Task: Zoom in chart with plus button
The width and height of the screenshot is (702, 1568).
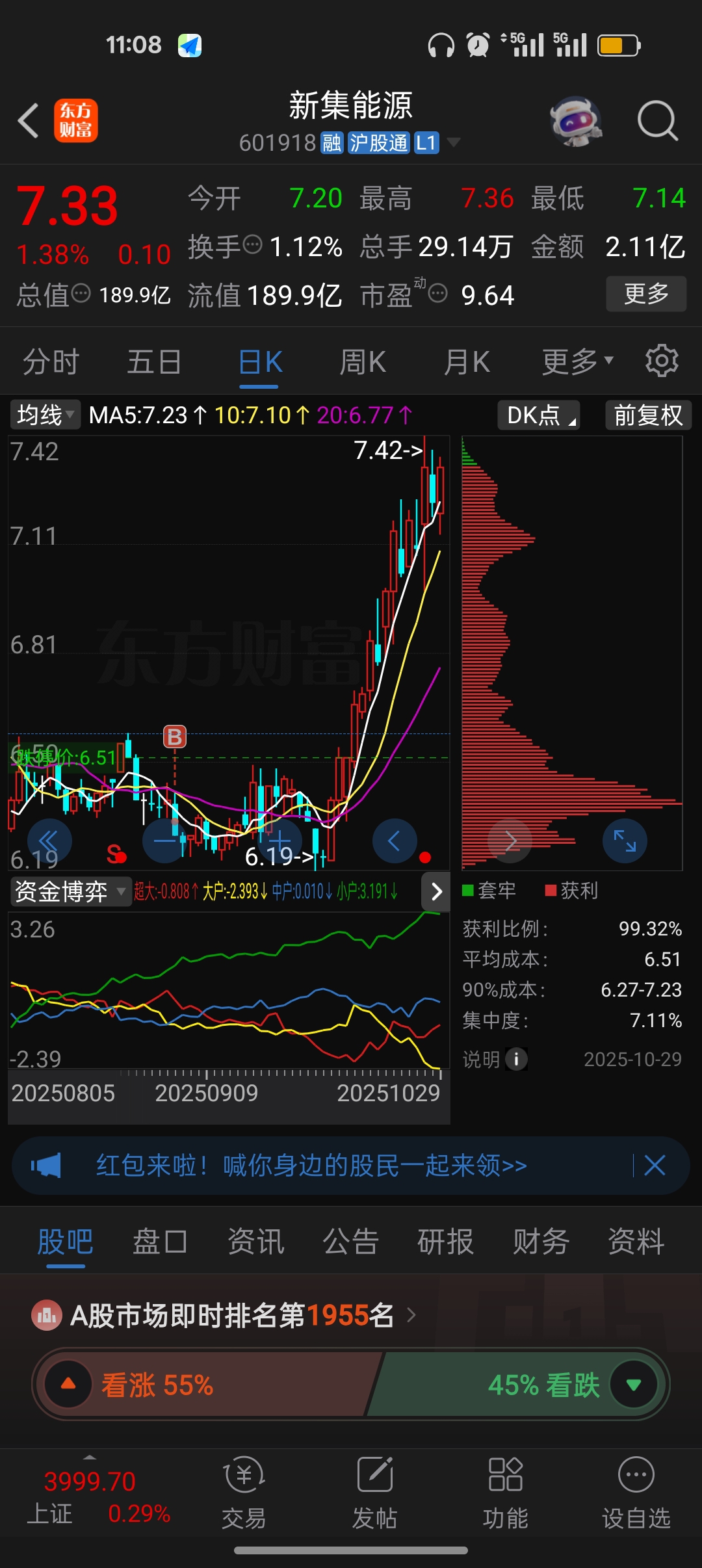Action: tap(280, 841)
